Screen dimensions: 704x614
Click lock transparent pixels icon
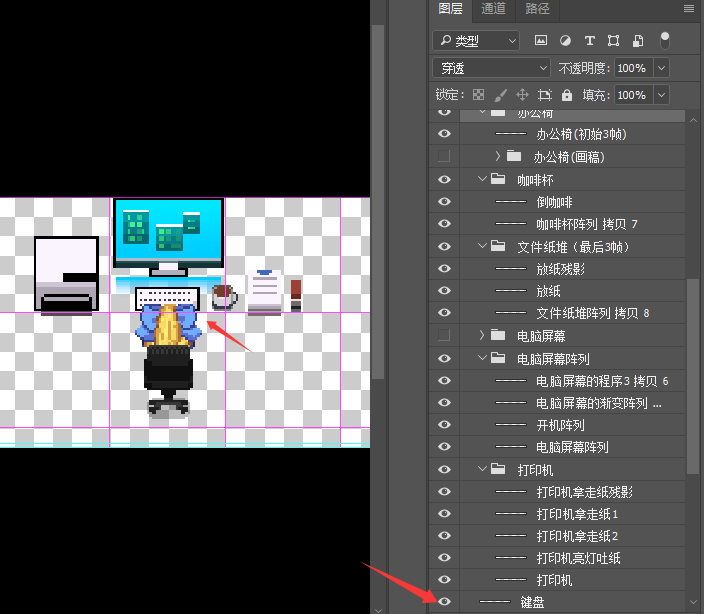pyautogui.click(x=478, y=95)
